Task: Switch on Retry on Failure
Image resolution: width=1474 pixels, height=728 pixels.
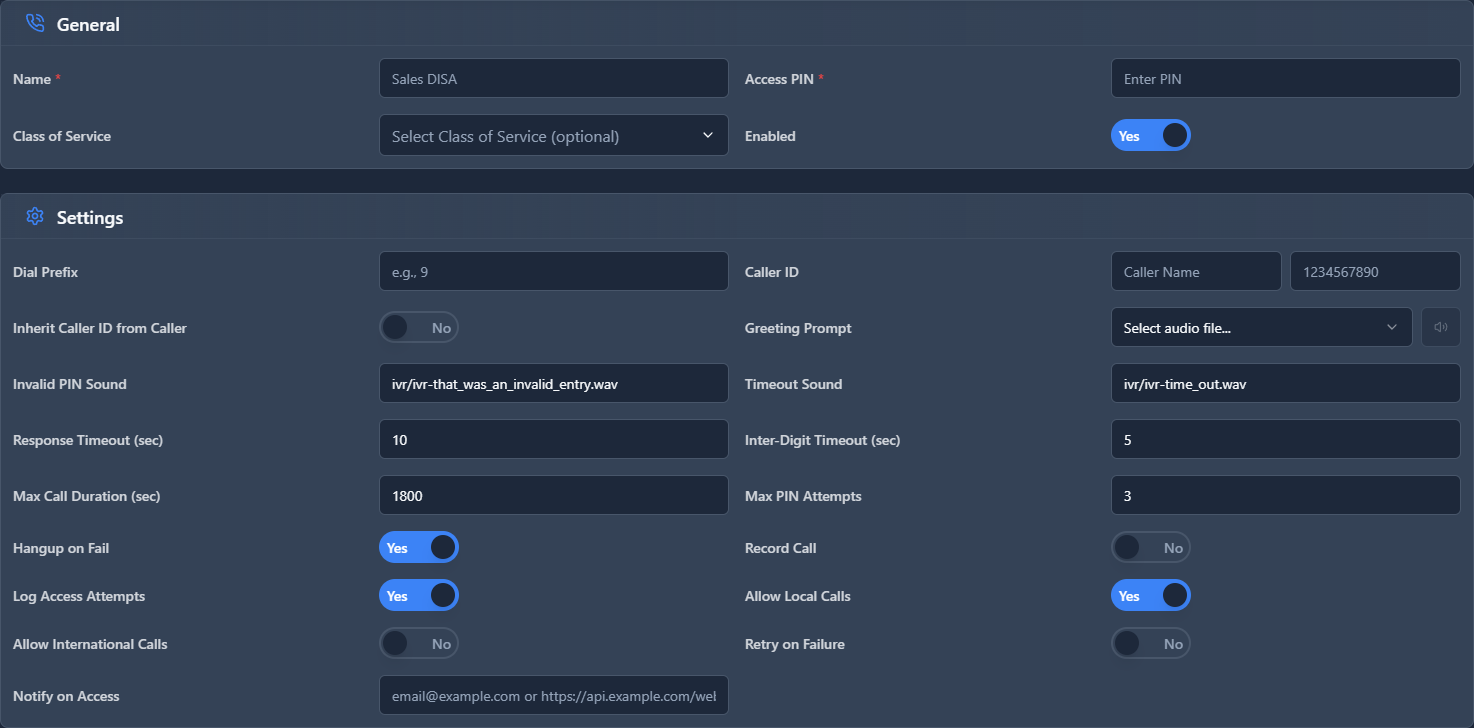Action: click(x=1150, y=644)
